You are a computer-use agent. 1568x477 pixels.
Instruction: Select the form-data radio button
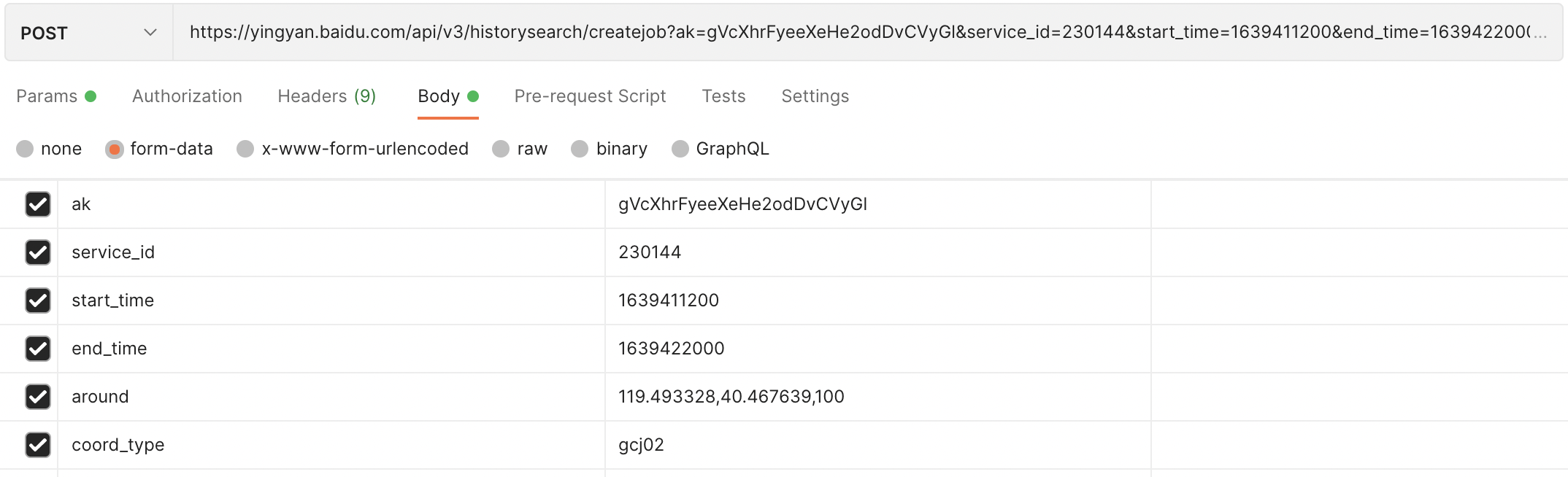(115, 149)
